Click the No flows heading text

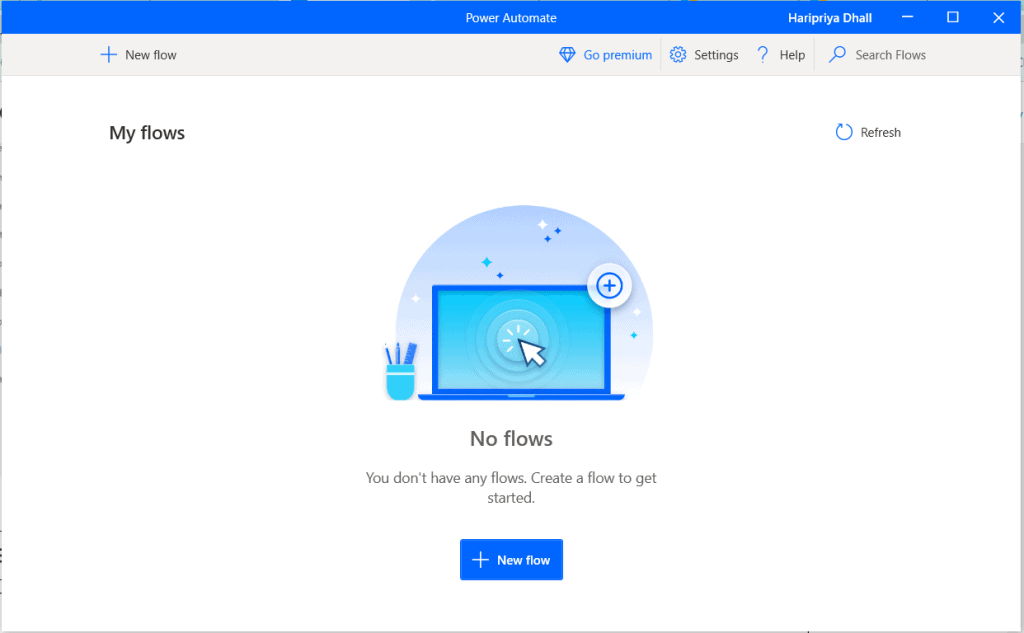pyautogui.click(x=511, y=439)
